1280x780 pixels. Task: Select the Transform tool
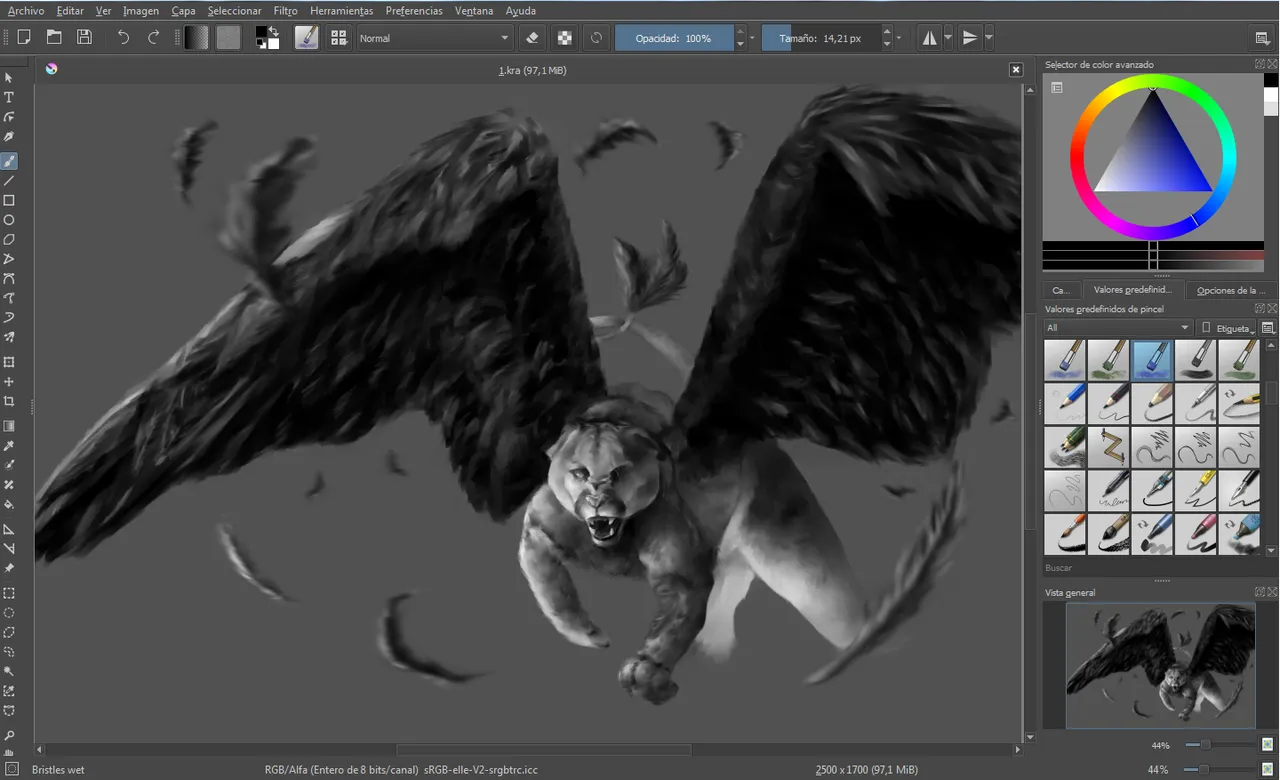(x=9, y=362)
